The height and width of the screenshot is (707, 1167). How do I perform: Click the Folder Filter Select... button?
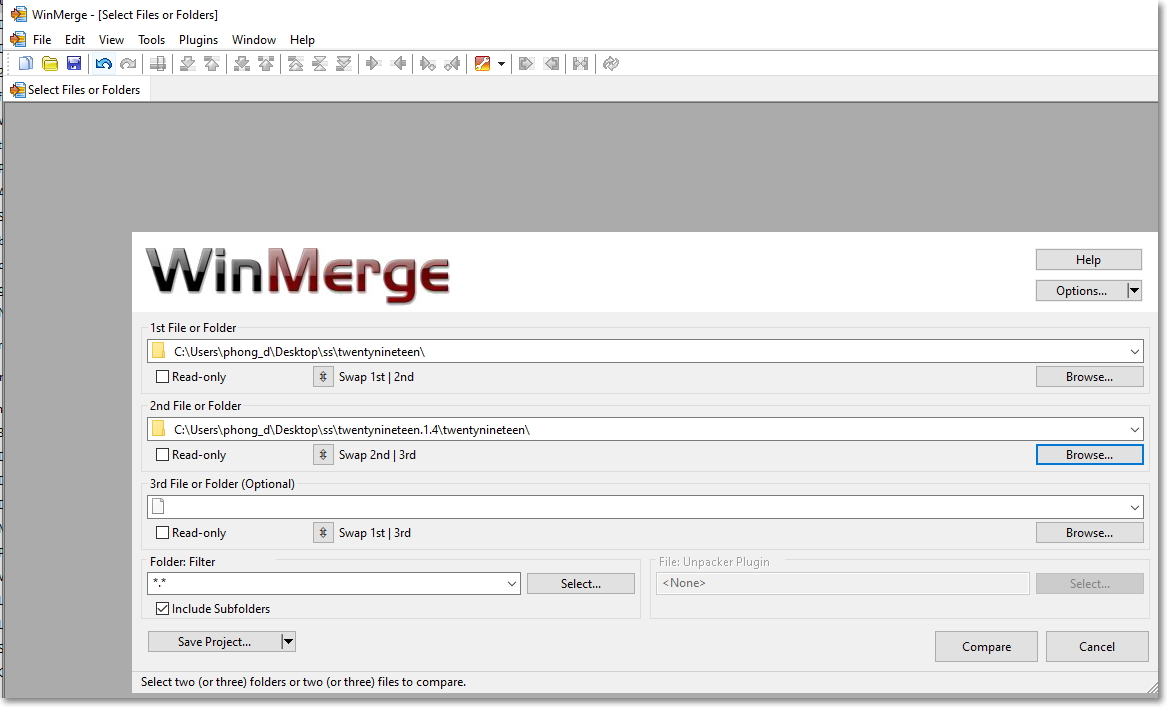coord(581,583)
